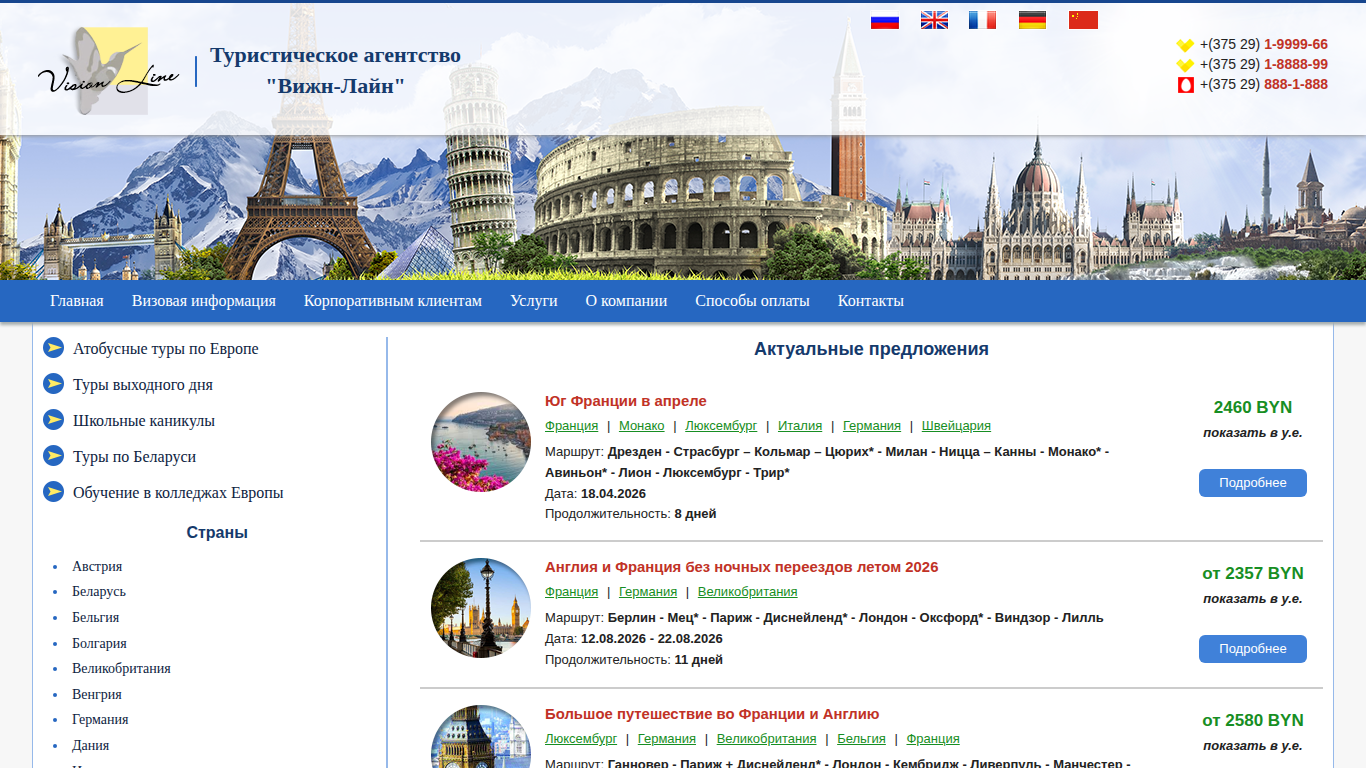Click operator icon beside 1-8888-99 phone number
The image size is (1366, 768).
tap(1186, 65)
